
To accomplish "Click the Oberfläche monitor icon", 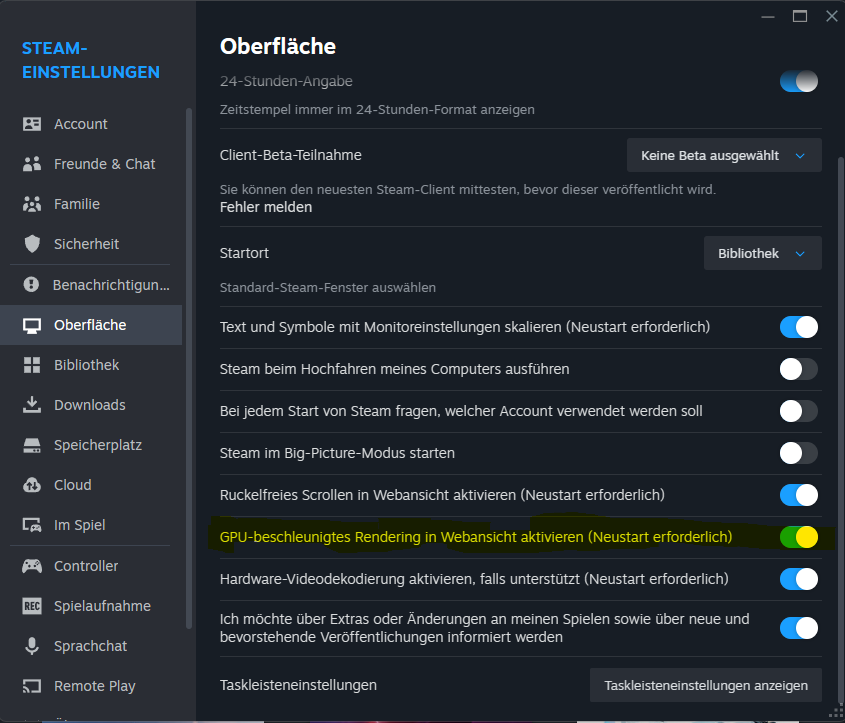I will click(32, 325).
